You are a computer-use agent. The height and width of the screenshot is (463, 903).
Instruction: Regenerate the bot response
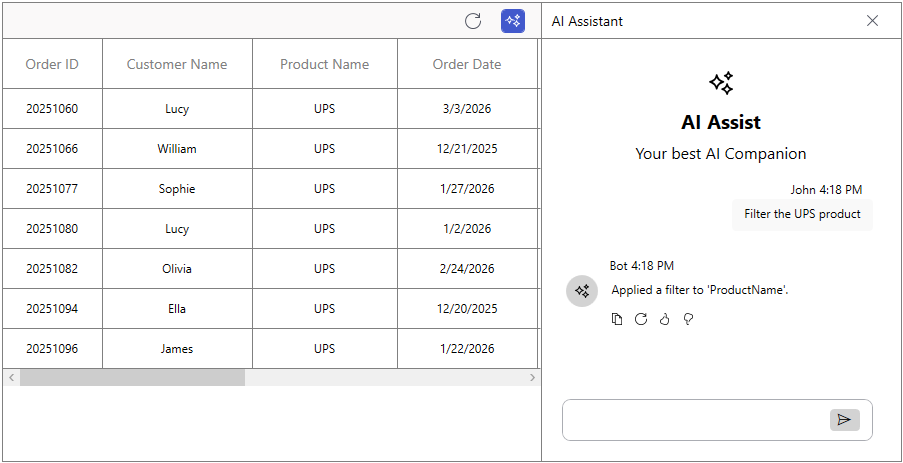(x=641, y=319)
